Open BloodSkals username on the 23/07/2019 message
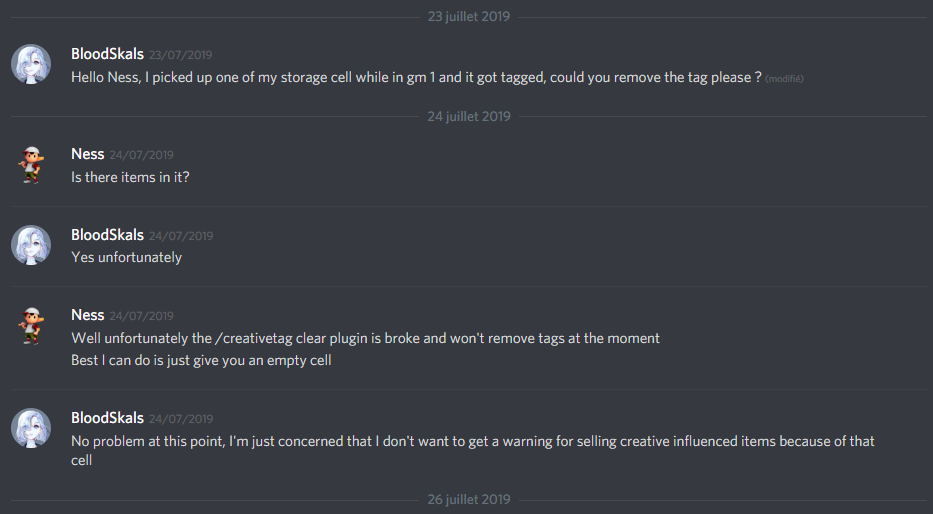The width and height of the screenshot is (933, 514). pyautogui.click(x=107, y=54)
